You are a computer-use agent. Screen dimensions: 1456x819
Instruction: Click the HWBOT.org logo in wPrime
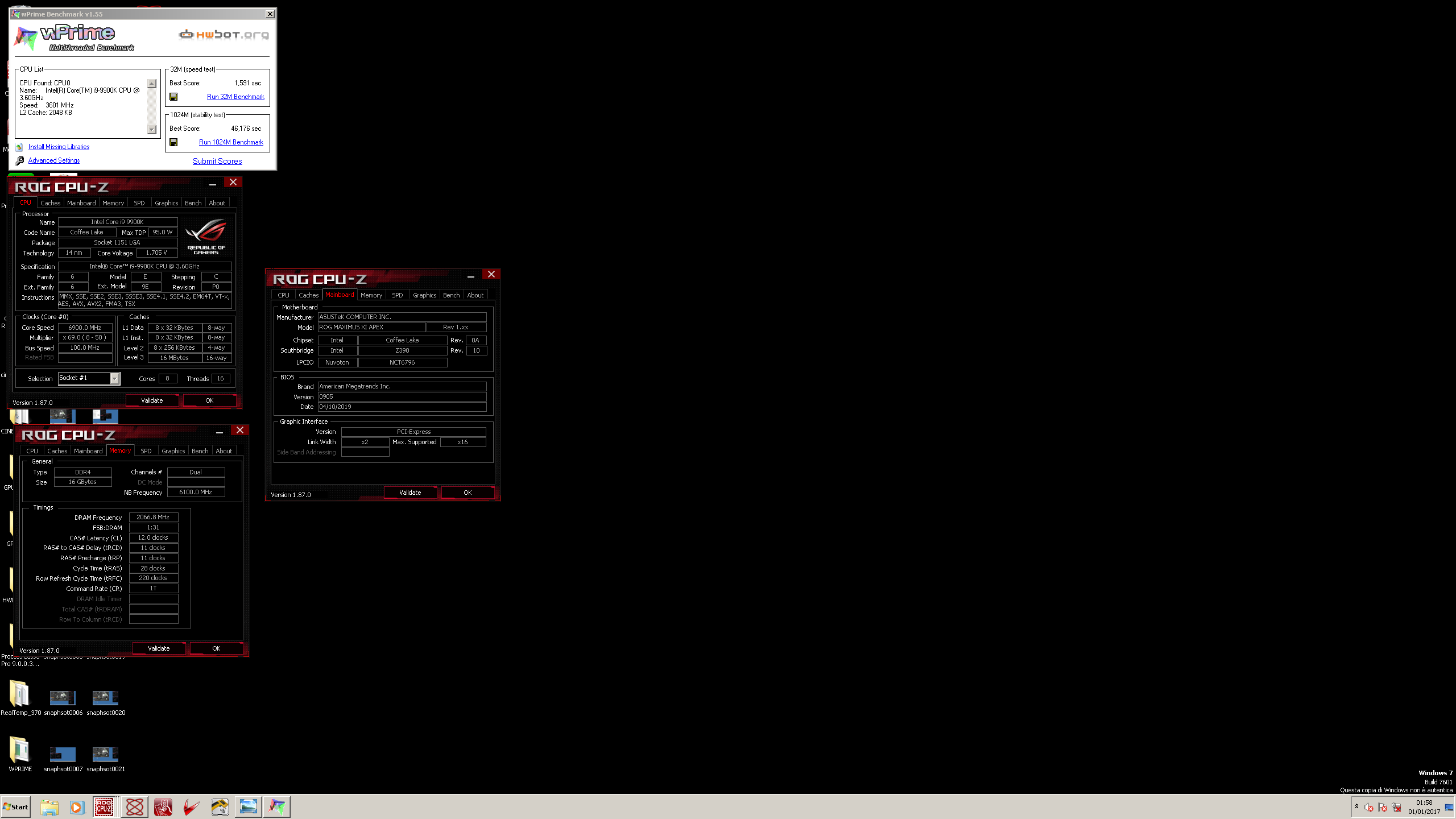224,35
